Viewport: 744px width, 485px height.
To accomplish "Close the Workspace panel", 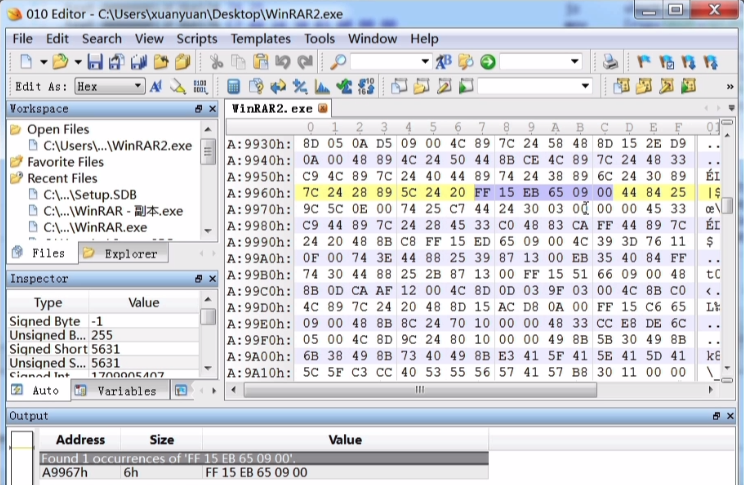I will 212,109.
